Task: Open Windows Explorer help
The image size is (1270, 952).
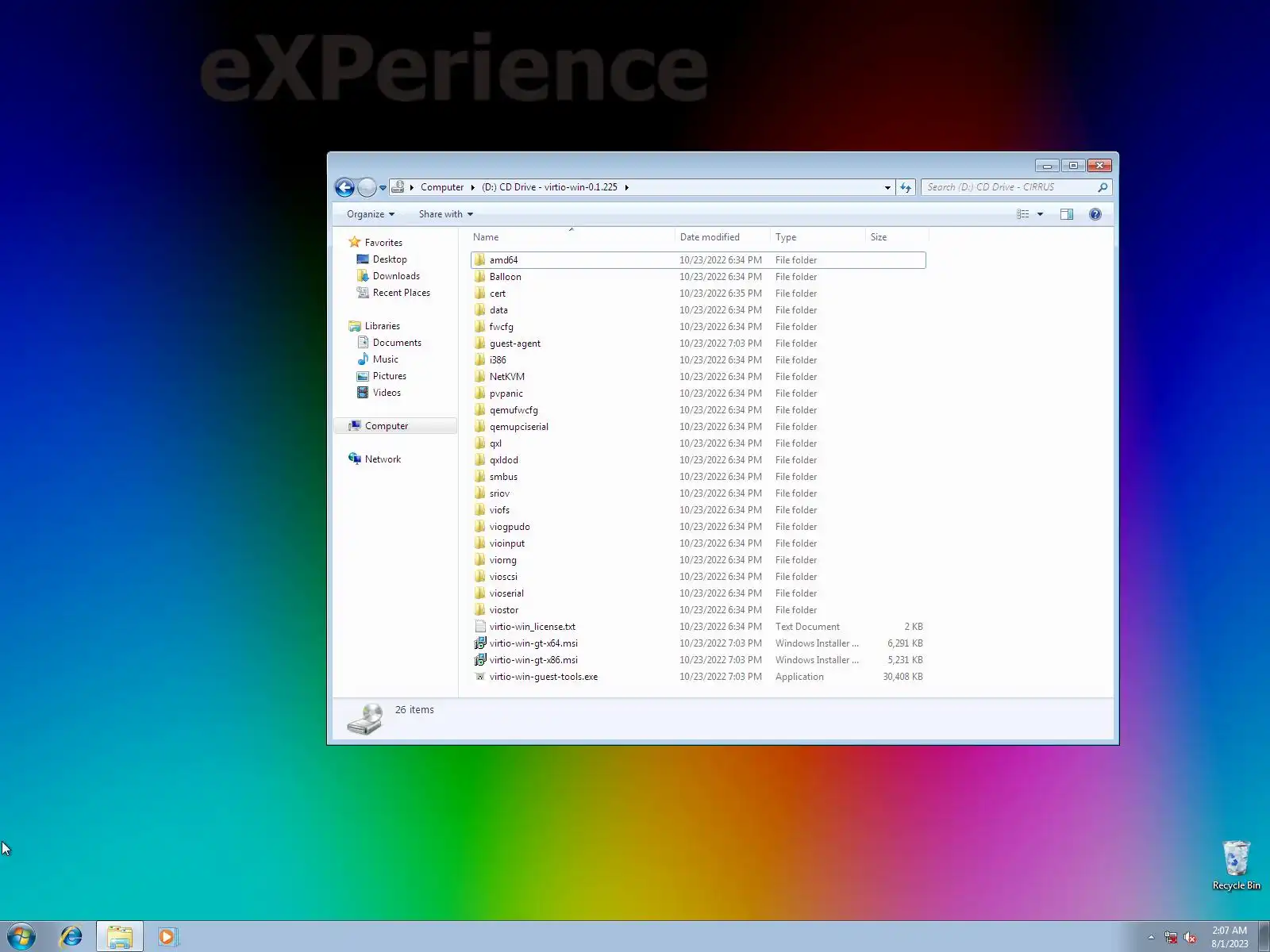Action: click(x=1095, y=214)
